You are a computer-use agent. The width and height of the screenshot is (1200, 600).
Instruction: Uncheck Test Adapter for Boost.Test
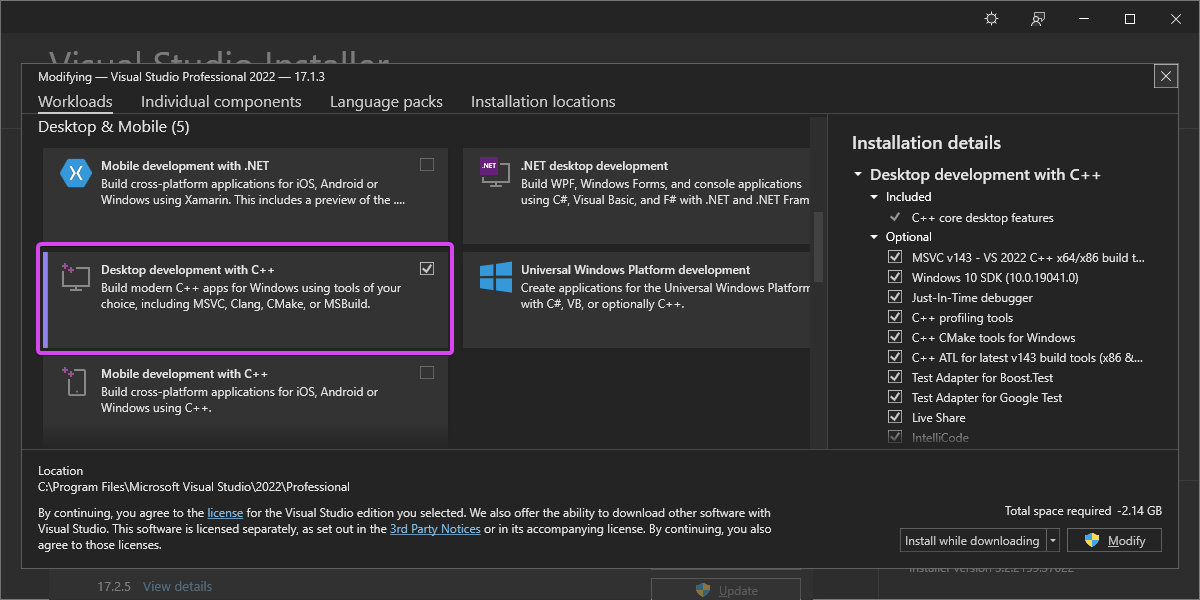(x=895, y=377)
